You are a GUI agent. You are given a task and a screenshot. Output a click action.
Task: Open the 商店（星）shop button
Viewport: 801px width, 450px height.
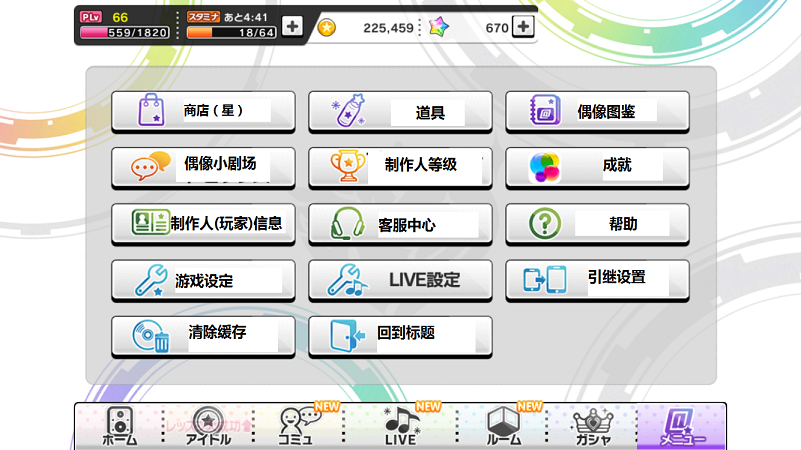(x=203, y=112)
